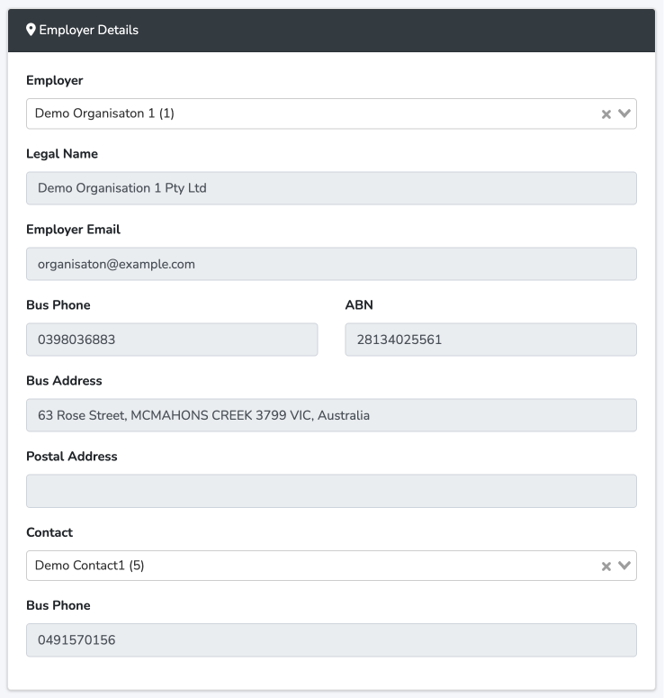
Task: Click the Bus Address label
Action: pos(64,381)
